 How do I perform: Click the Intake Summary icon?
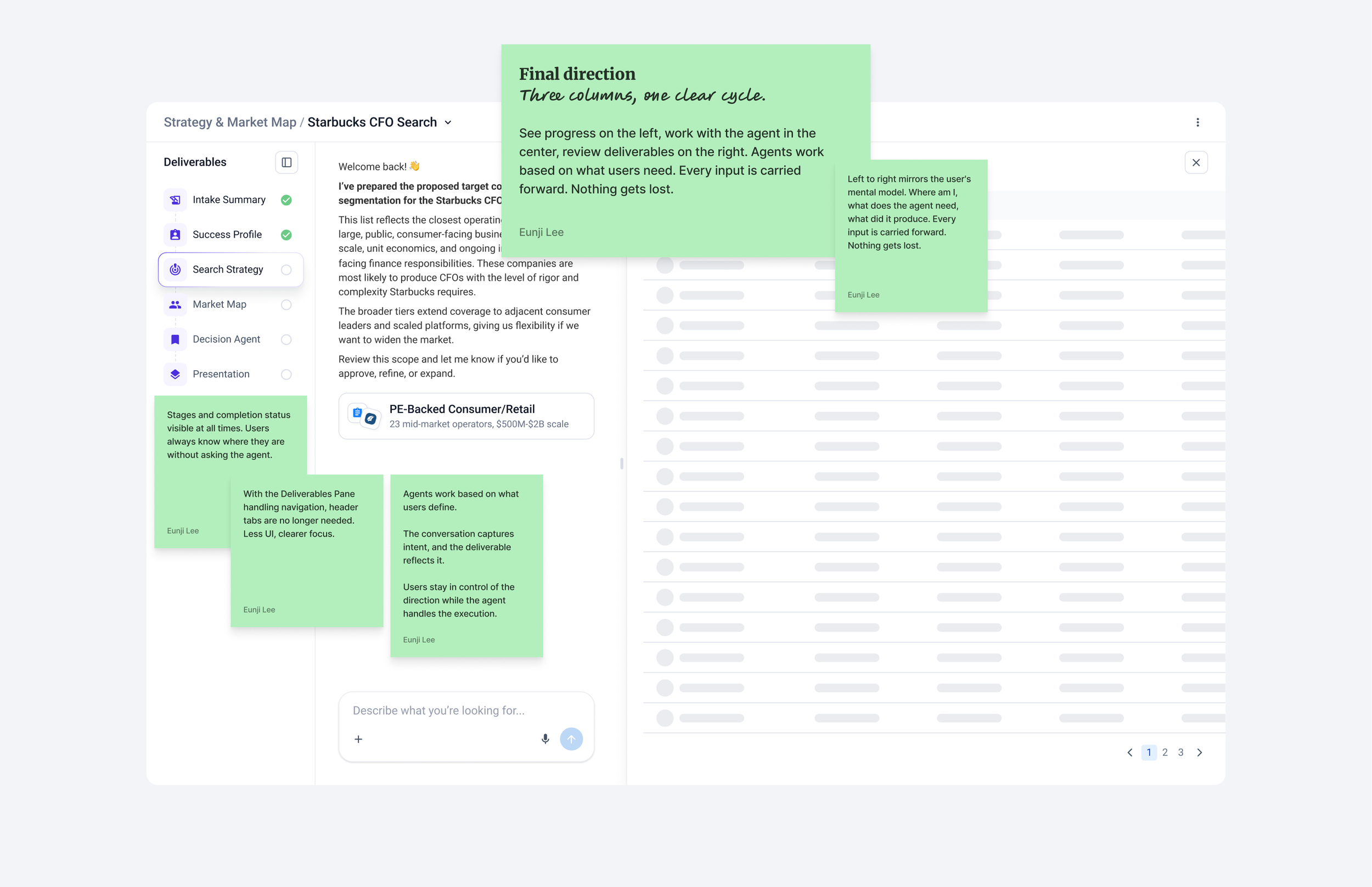[x=175, y=200]
